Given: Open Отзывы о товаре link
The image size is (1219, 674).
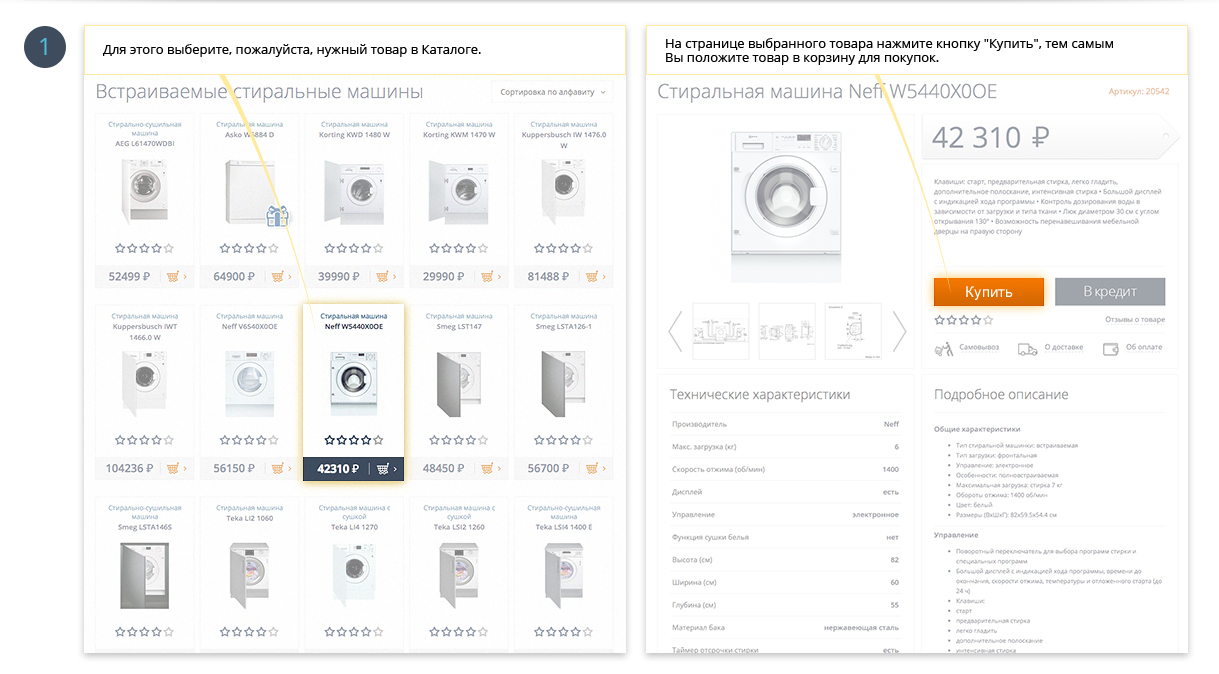Looking at the screenshot, I should tap(1135, 320).
